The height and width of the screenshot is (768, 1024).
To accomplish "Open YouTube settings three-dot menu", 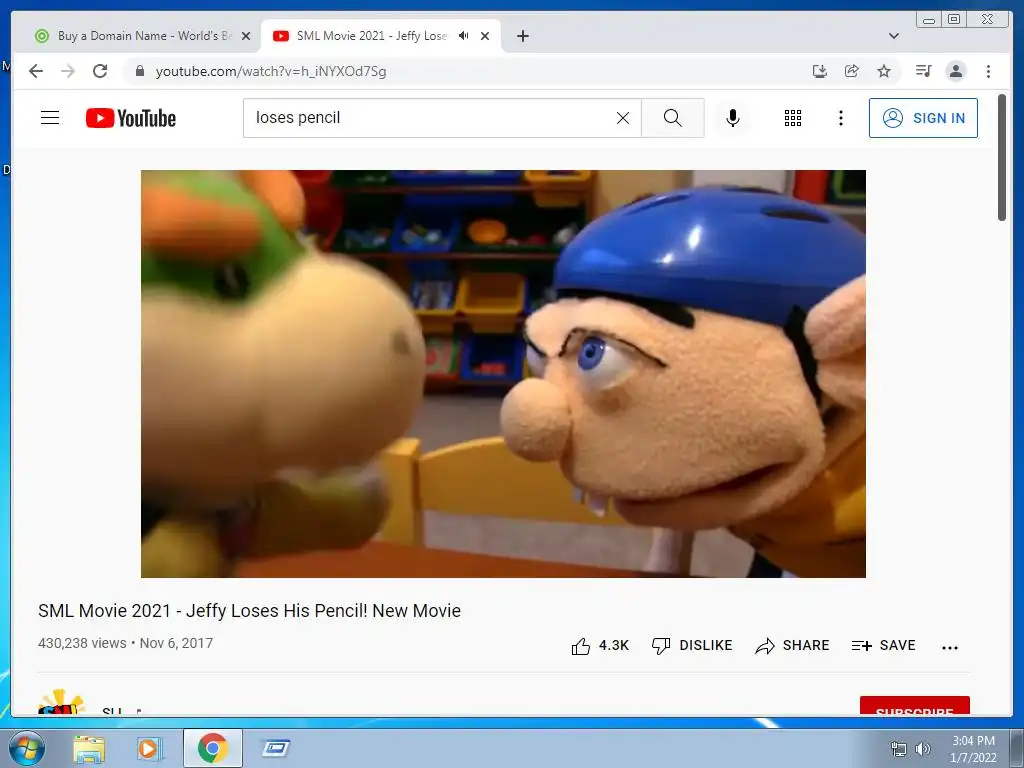I will (x=840, y=118).
